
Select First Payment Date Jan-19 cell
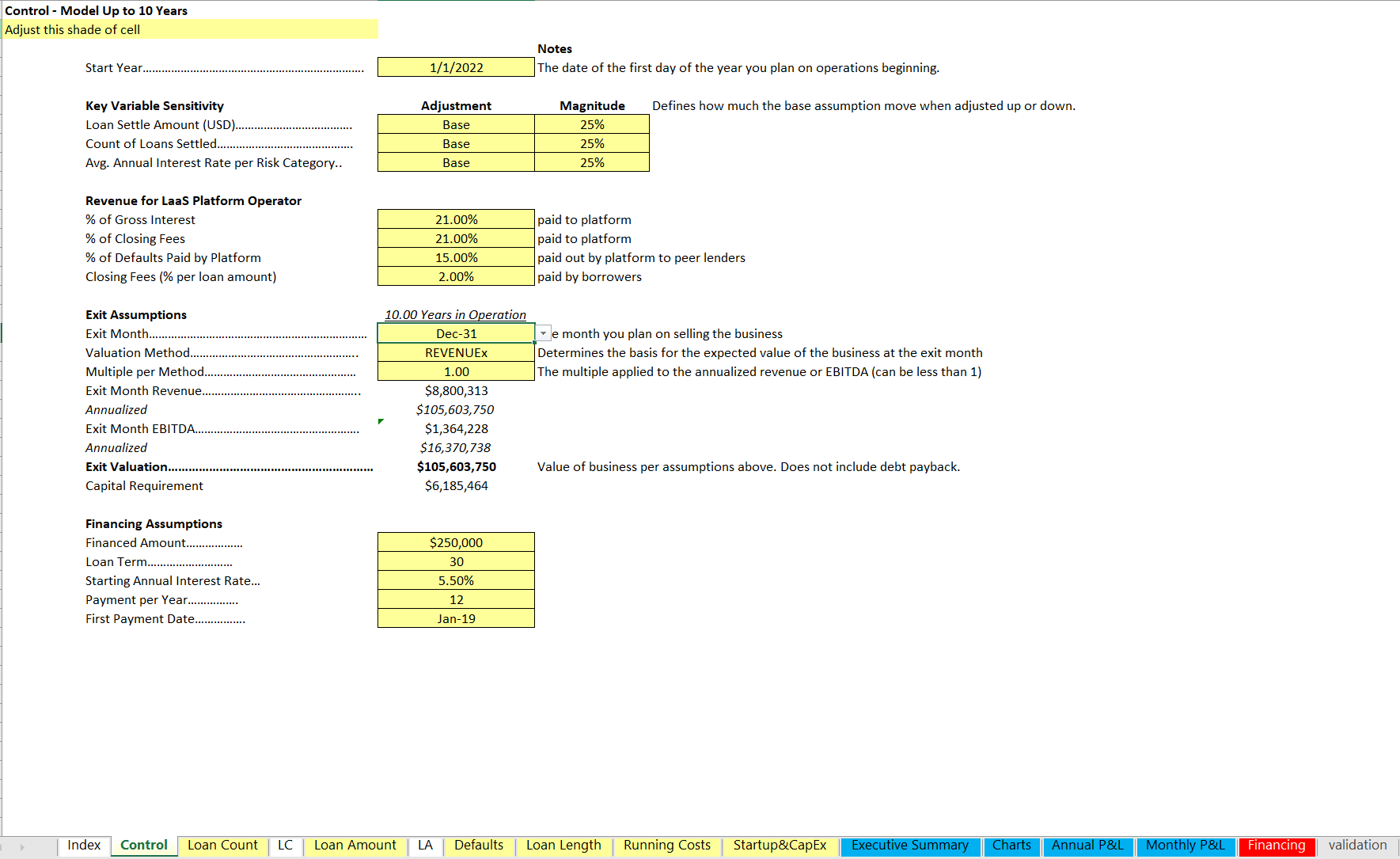456,618
